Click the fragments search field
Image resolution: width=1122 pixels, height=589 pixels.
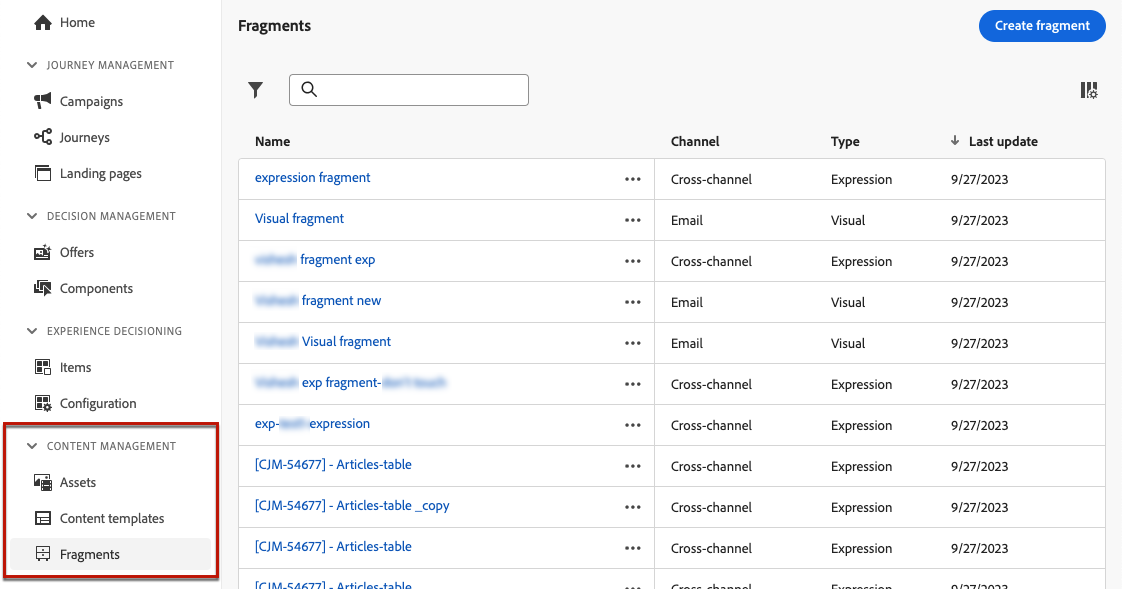tap(420, 90)
